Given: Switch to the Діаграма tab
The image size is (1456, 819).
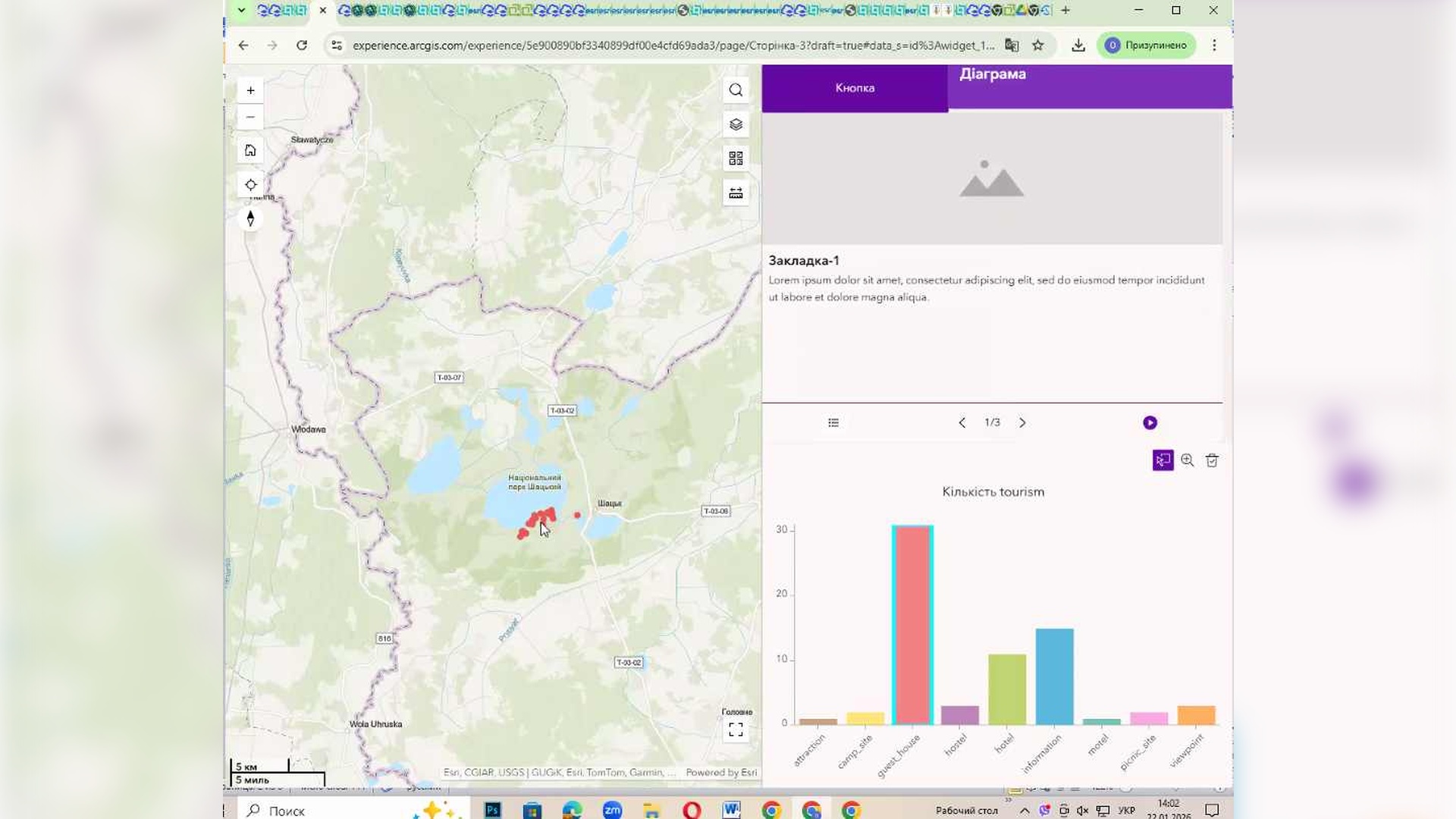Looking at the screenshot, I should point(992,74).
